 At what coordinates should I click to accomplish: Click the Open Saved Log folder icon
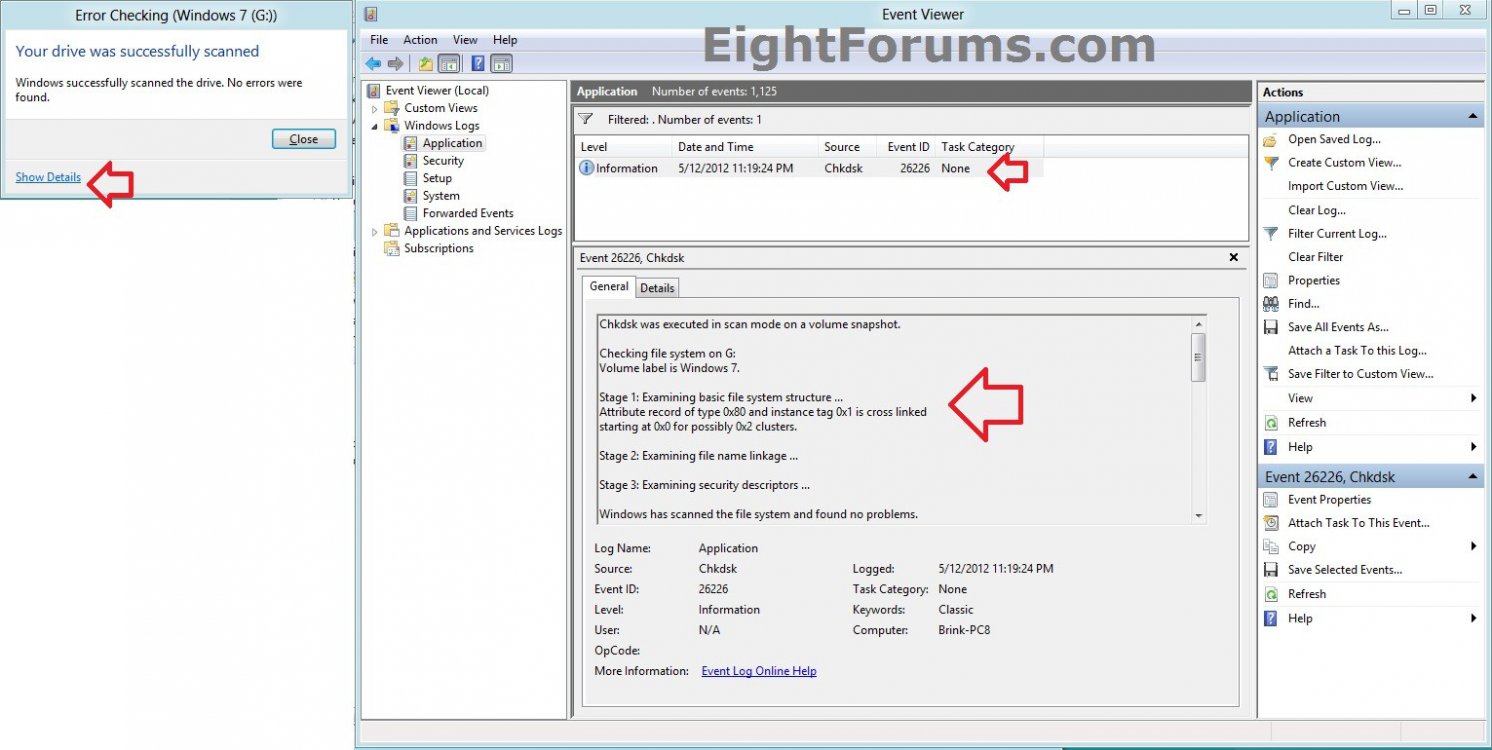pyautogui.click(x=1271, y=140)
